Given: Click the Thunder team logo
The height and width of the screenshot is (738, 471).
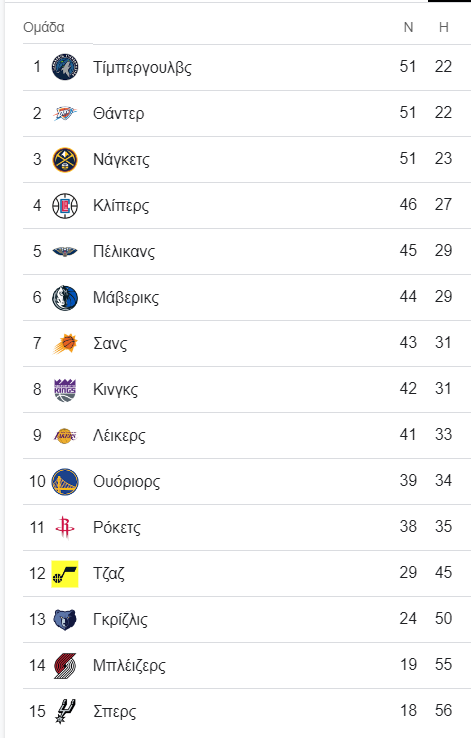Looking at the screenshot, I should 65,113.
